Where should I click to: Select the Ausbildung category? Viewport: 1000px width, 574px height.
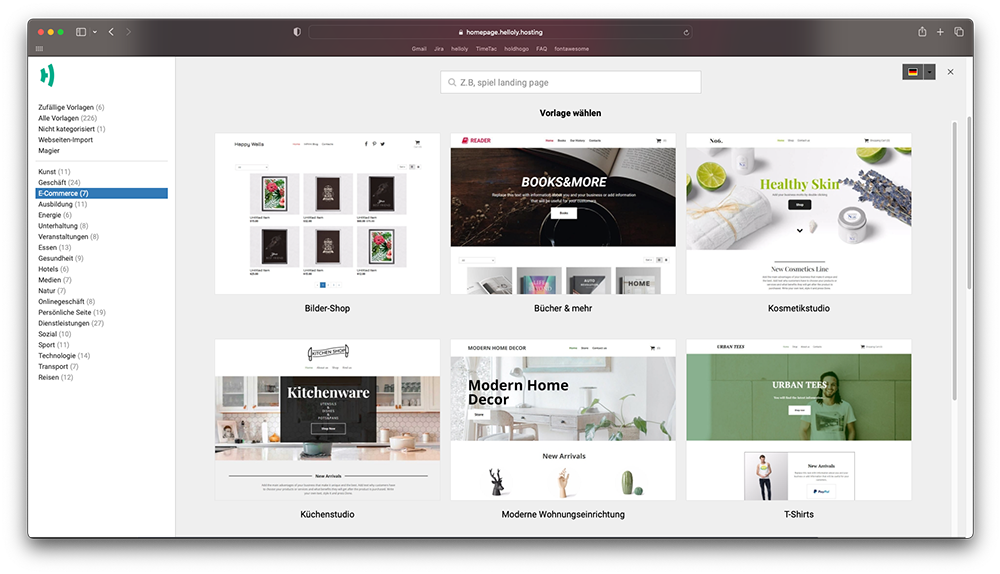point(62,204)
